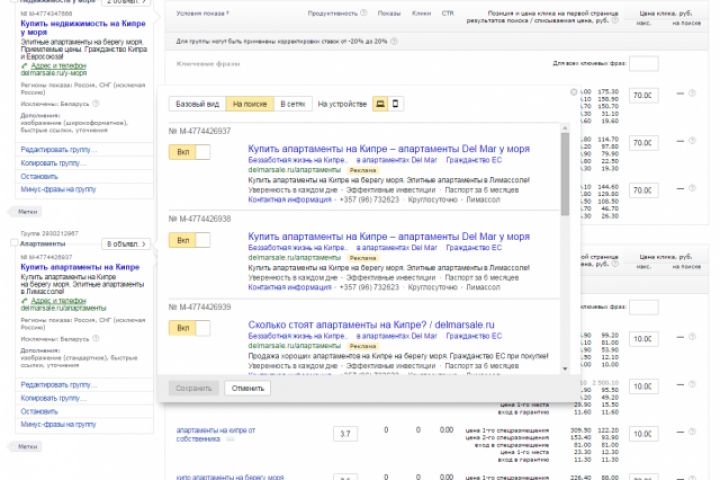The image size is (720, 480).
Task: Click scroll-up arrow of ad preview list
Action: [x=565, y=128]
